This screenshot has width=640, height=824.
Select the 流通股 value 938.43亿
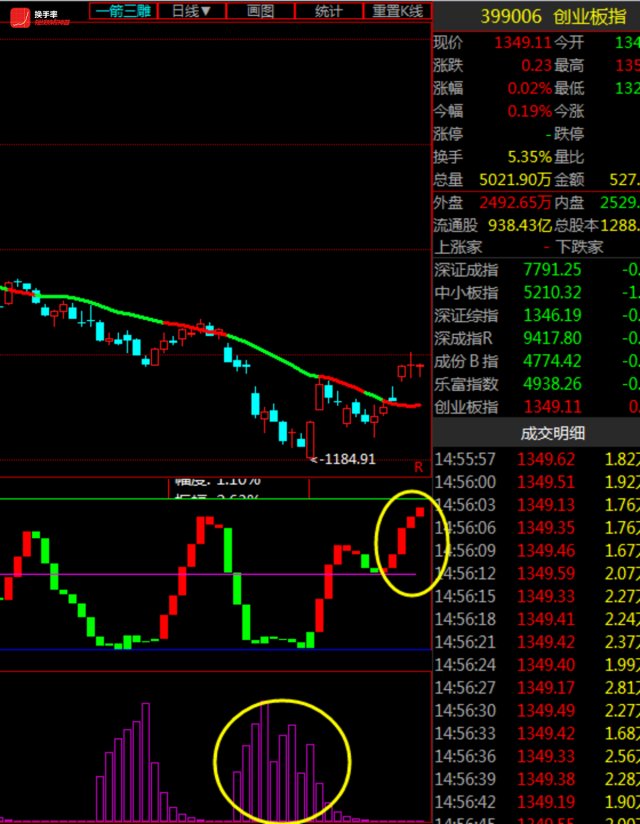[x=520, y=225]
